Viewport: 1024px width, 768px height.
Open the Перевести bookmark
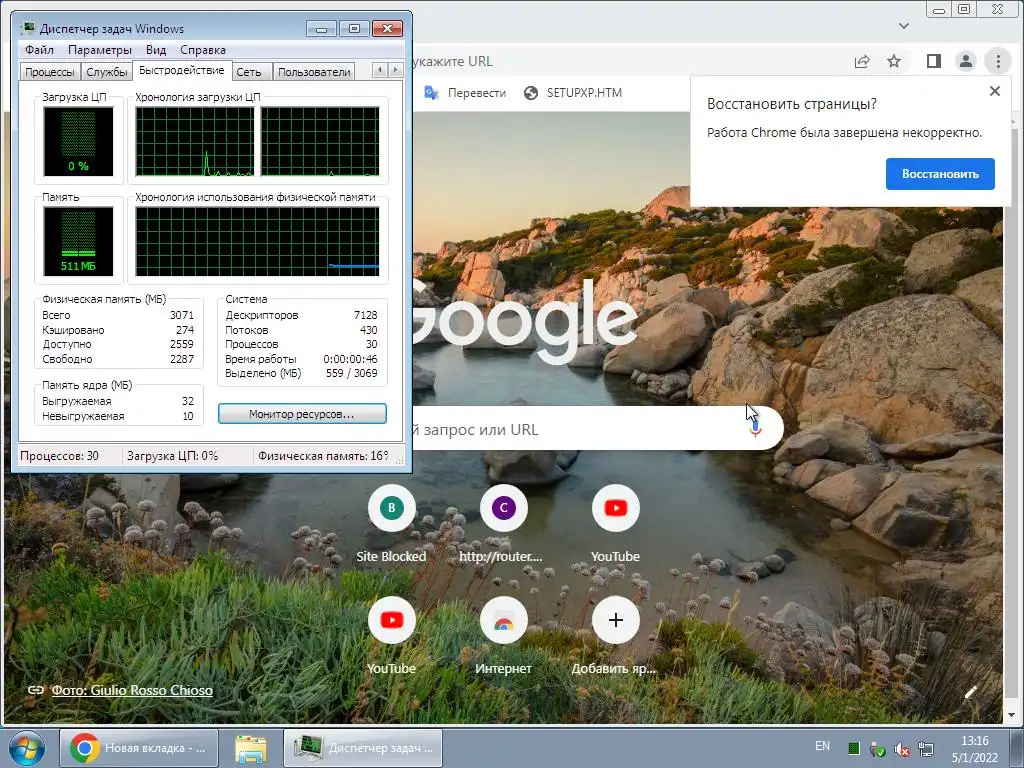pyautogui.click(x=465, y=93)
